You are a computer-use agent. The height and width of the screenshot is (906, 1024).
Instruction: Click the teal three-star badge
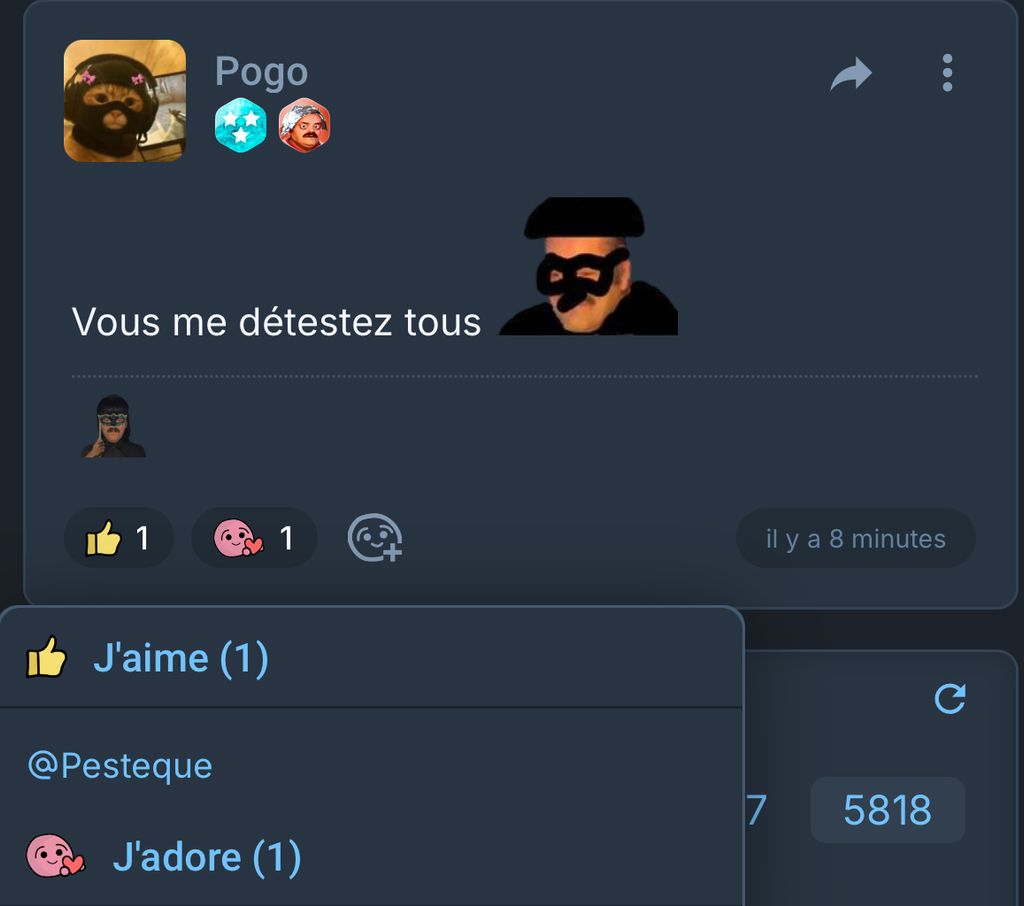(x=240, y=125)
